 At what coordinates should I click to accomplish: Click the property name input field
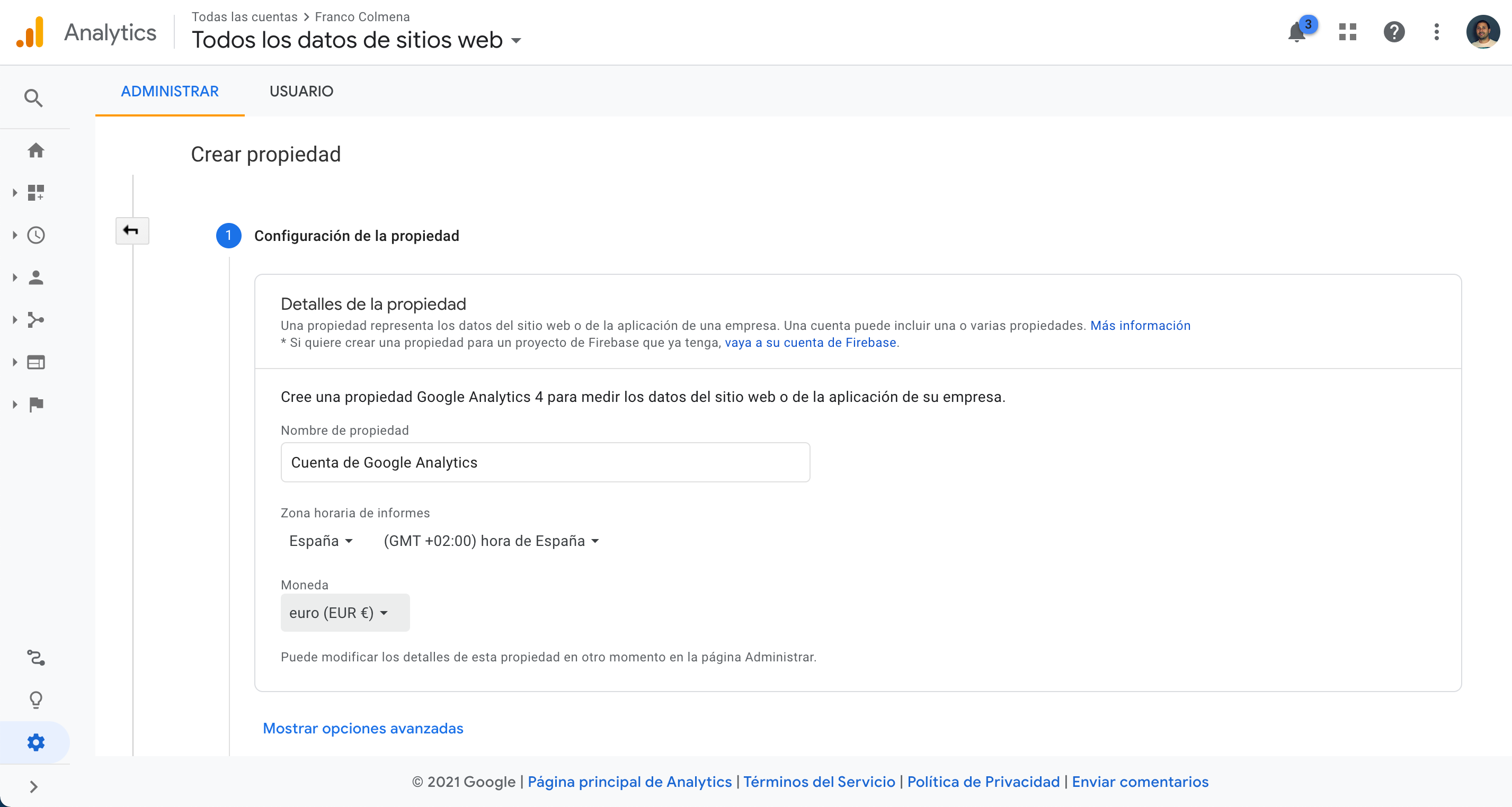(545, 462)
